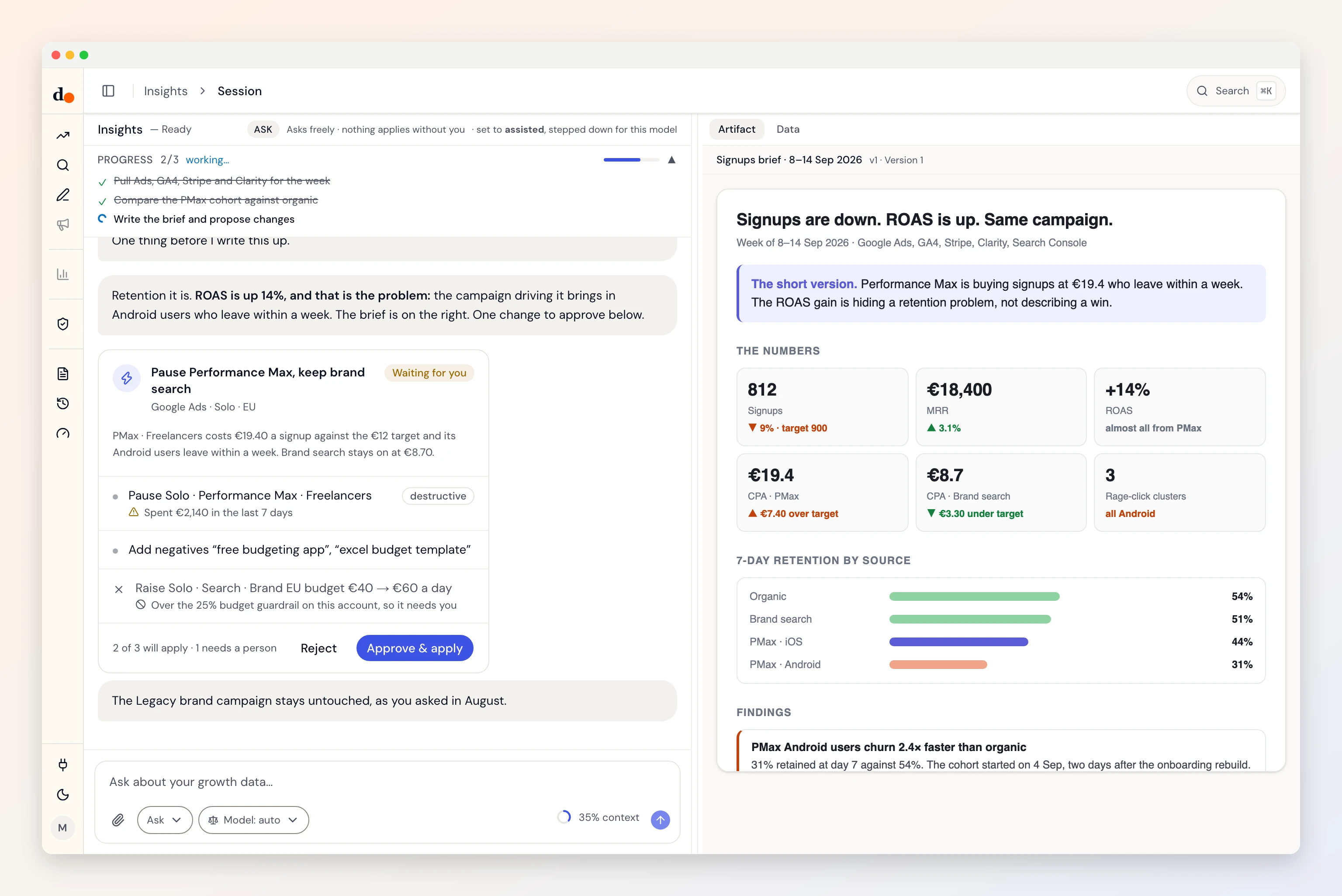
Task: Reject the proposed changes
Action: tap(318, 648)
